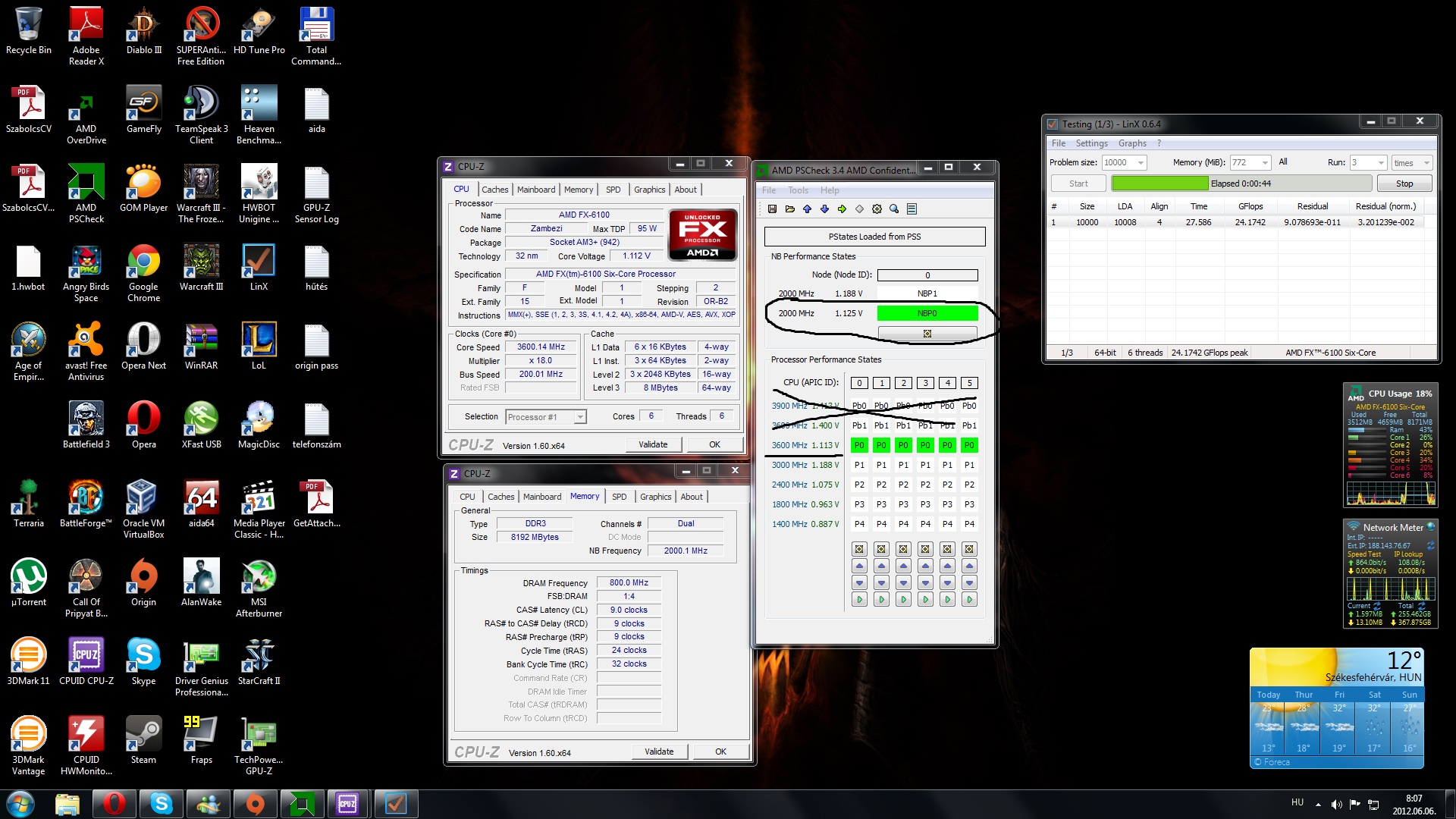This screenshot has height=819, width=1456.
Task: Click the NB state settings button under NBP0
Action: 927,334
